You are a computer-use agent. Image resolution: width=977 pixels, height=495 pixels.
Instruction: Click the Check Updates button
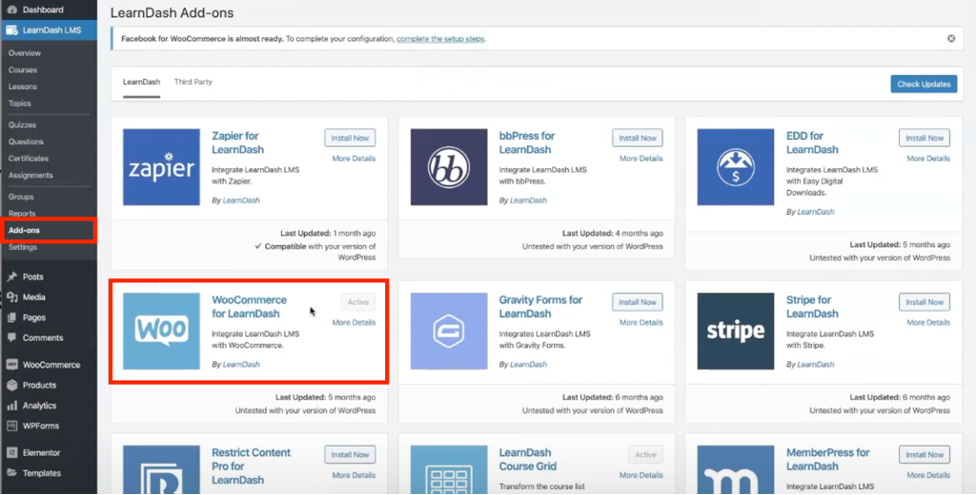click(x=923, y=84)
